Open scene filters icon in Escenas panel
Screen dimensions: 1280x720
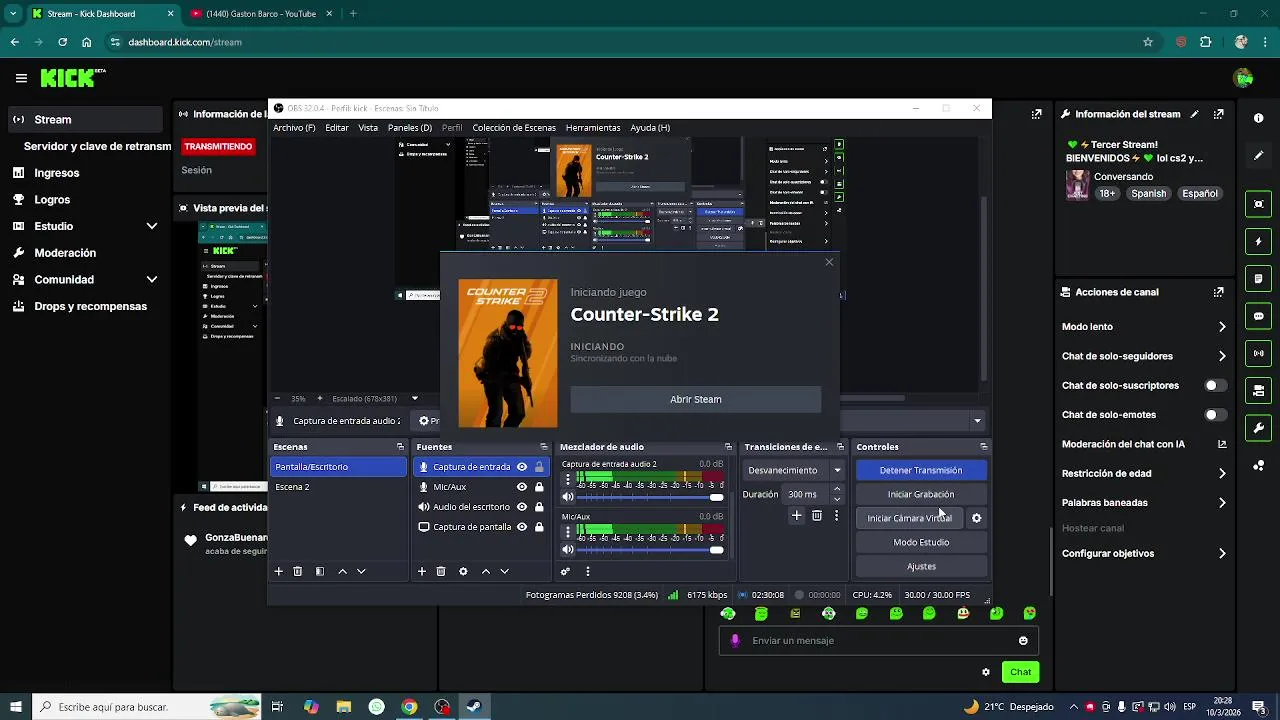320,571
